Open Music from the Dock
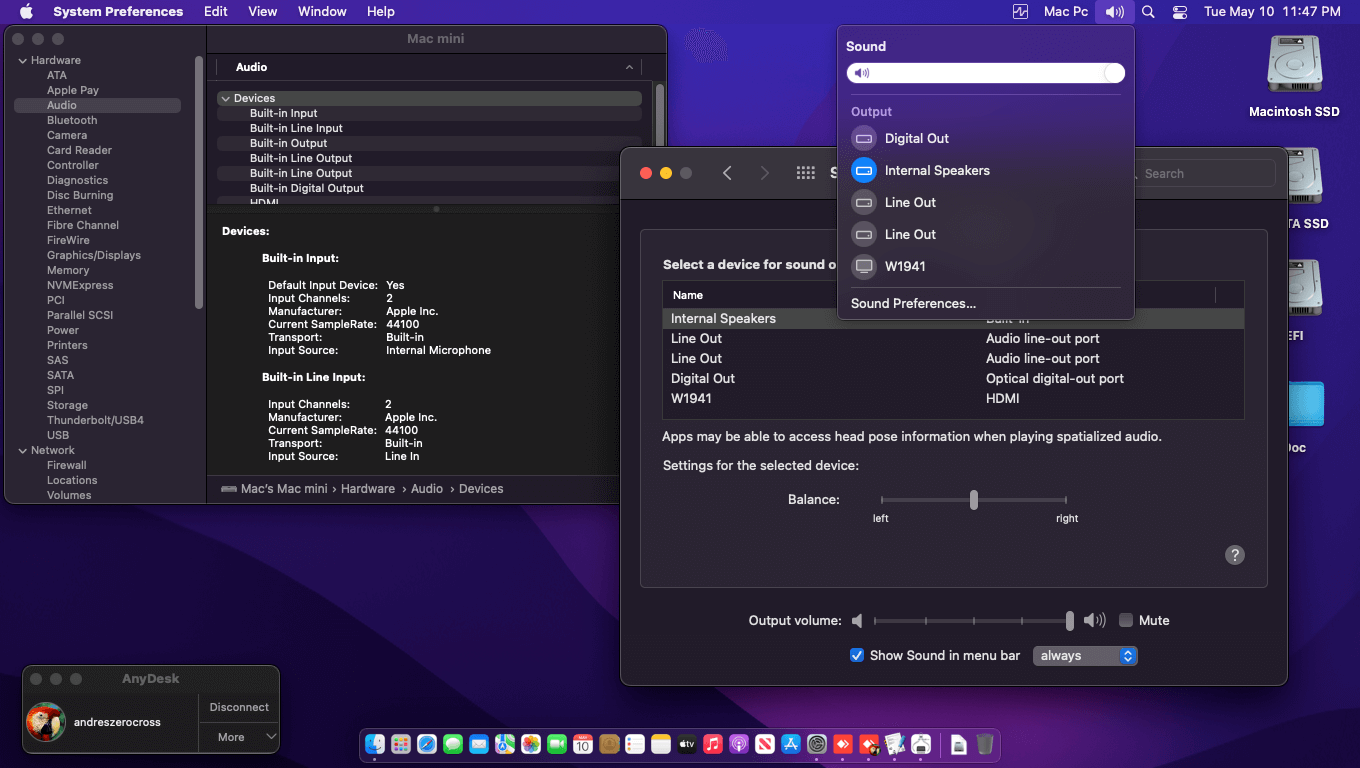1360x768 pixels. (x=712, y=744)
